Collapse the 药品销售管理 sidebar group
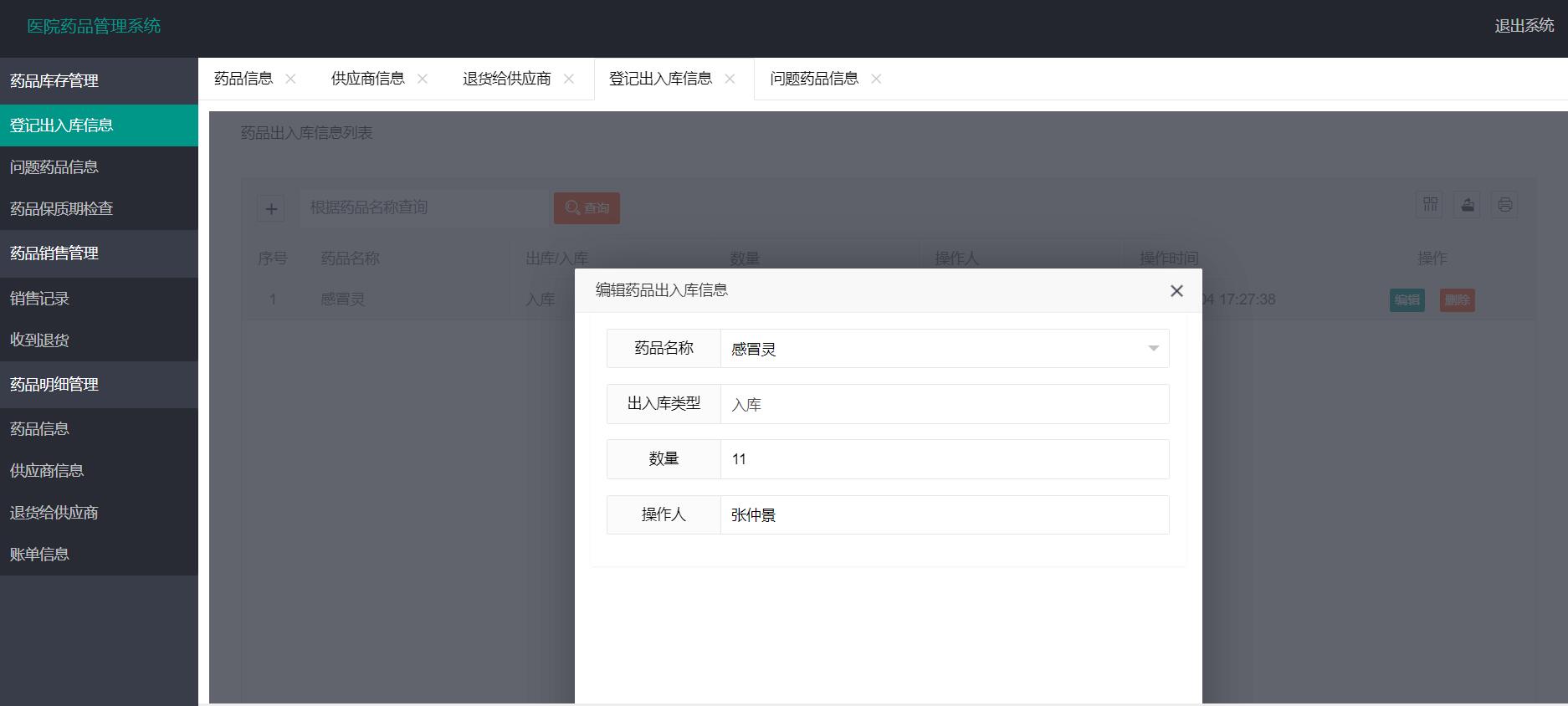 pyautogui.click(x=99, y=253)
